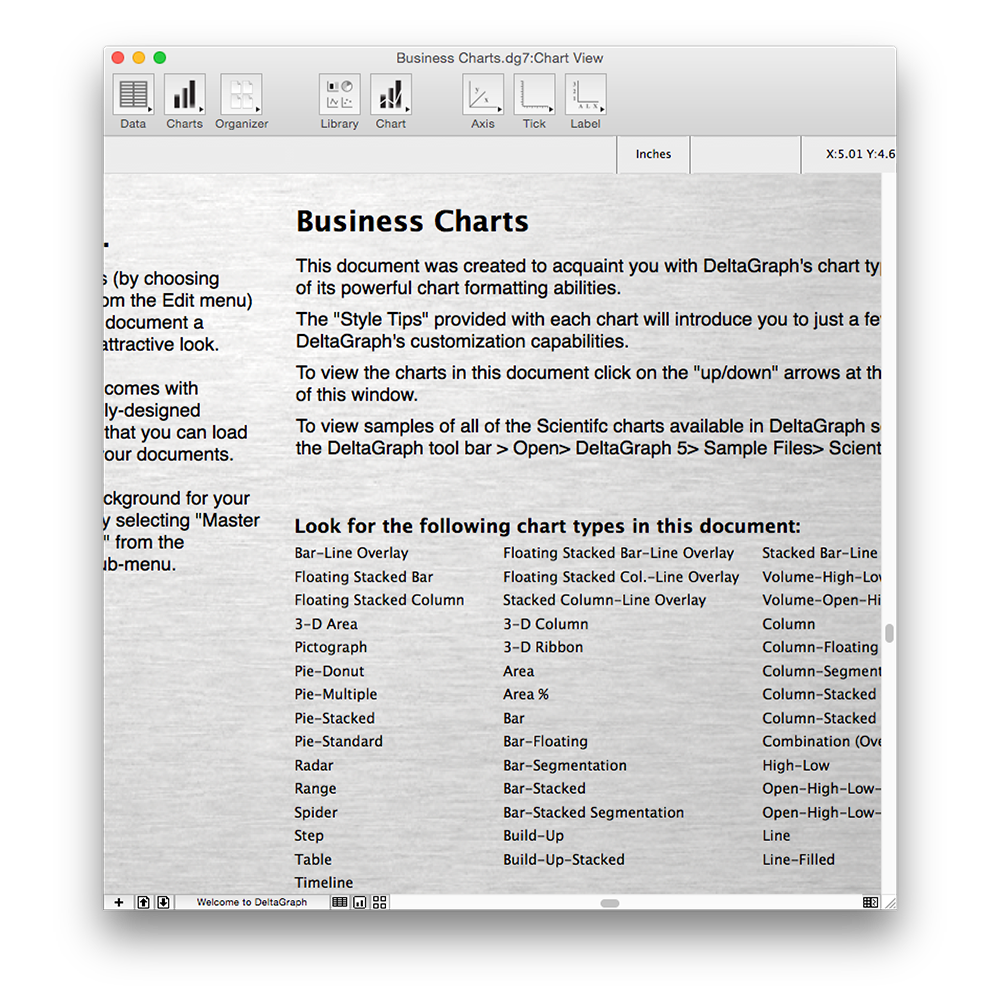The height and width of the screenshot is (1006, 1000).
Task: Open the chart Library
Action: point(339,95)
